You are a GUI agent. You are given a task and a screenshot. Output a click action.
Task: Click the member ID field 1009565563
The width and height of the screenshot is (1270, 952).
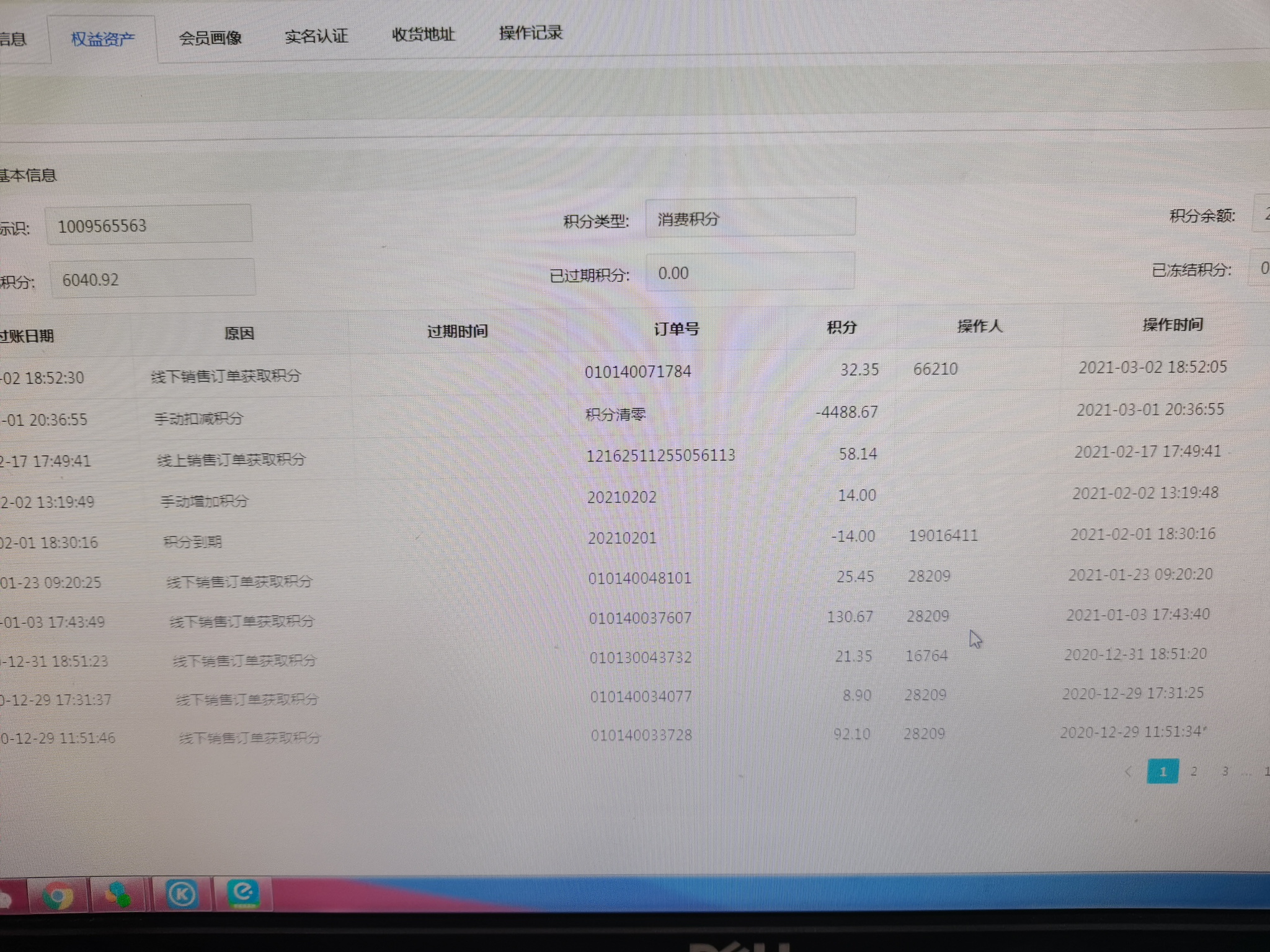(149, 226)
